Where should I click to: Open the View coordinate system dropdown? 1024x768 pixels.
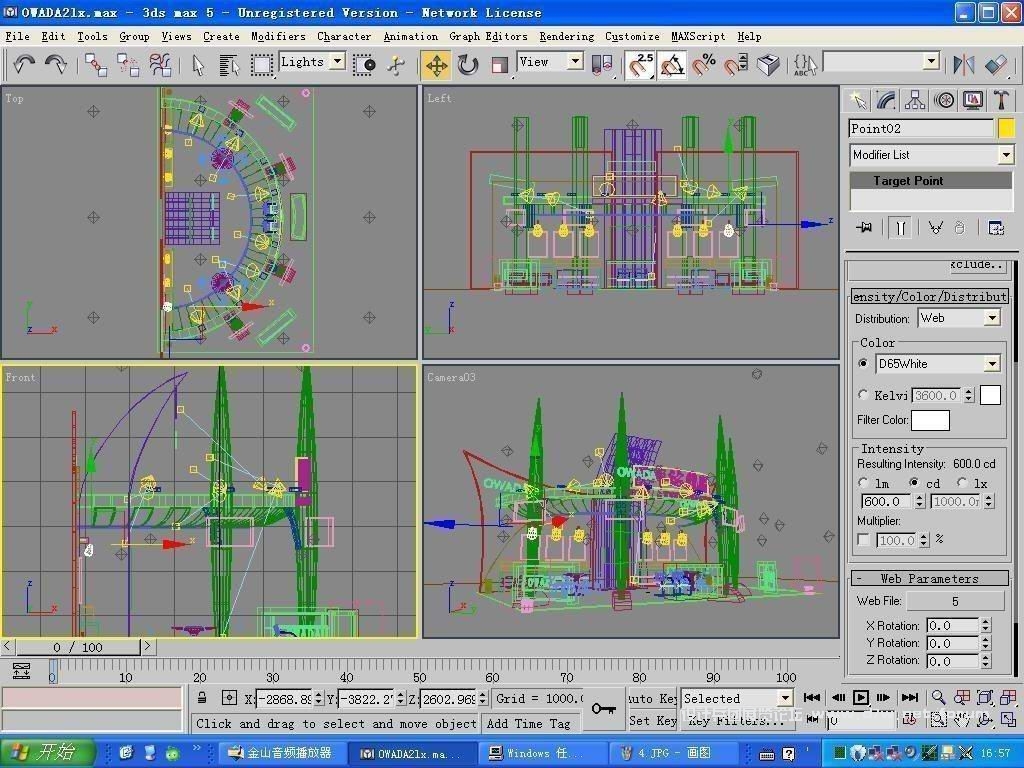pyautogui.click(x=575, y=61)
